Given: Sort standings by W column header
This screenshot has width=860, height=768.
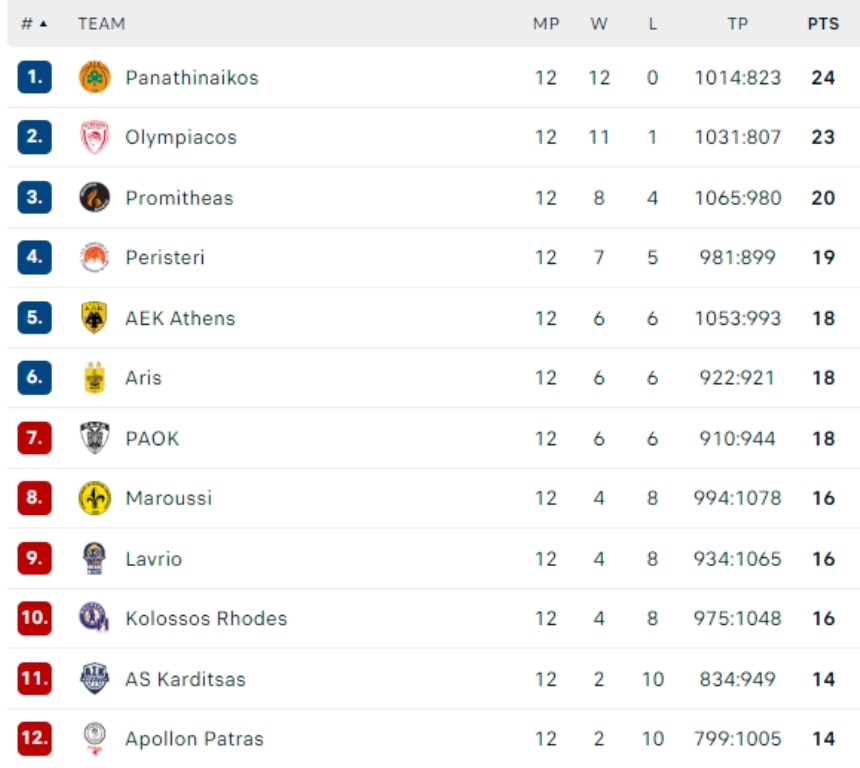Looking at the screenshot, I should coord(599,24).
